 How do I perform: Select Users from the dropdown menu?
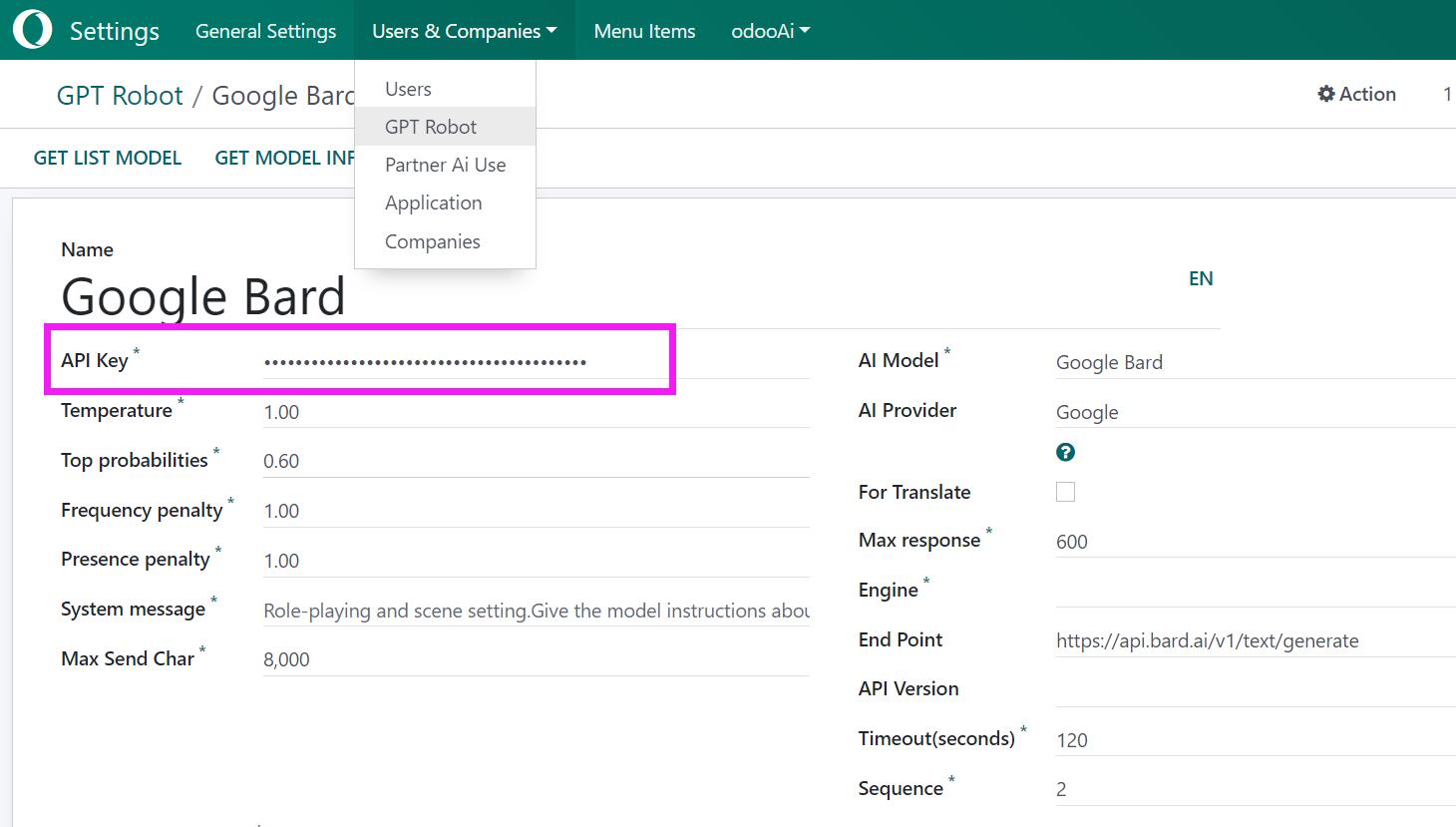pos(408,89)
